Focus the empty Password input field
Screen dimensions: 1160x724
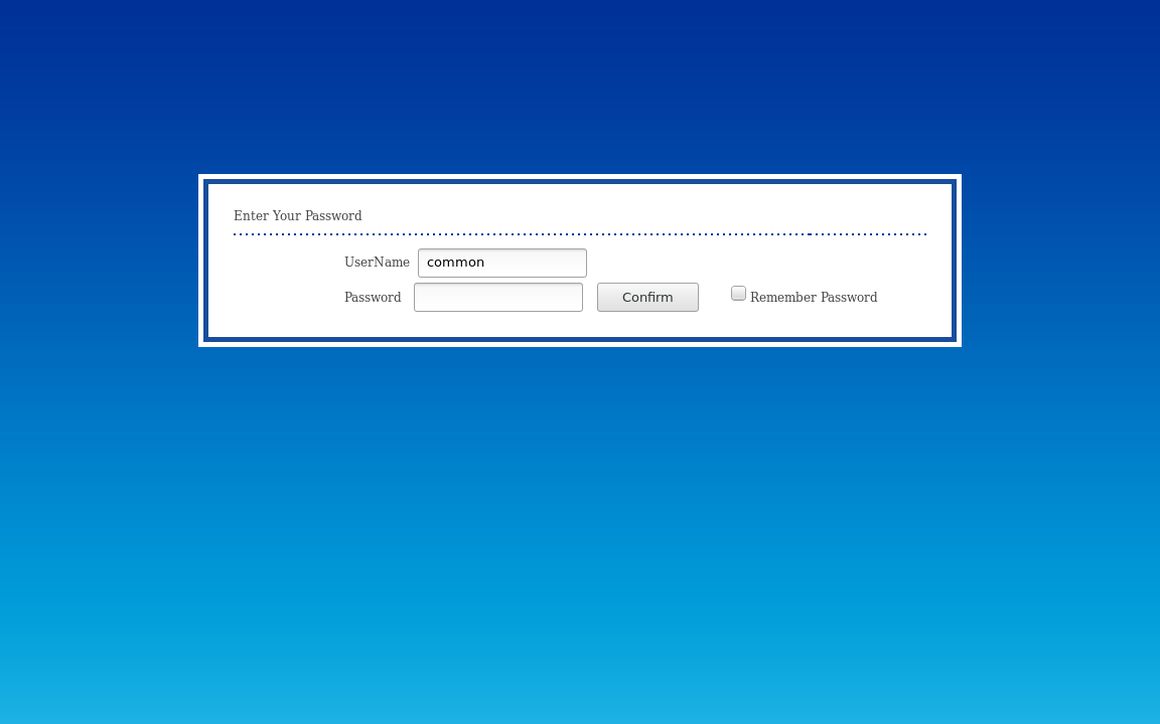(x=498, y=297)
